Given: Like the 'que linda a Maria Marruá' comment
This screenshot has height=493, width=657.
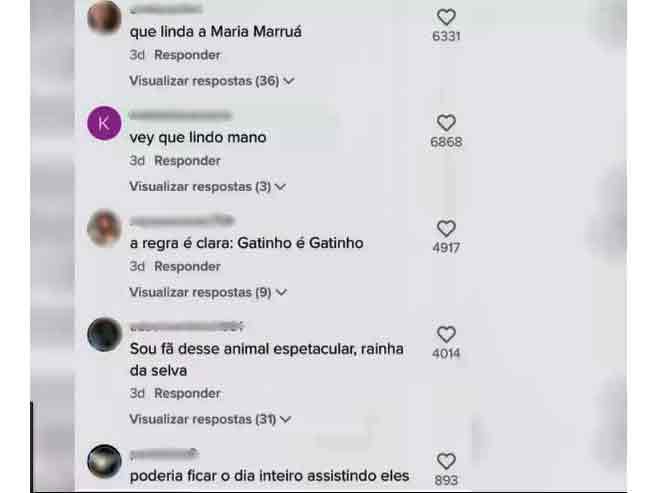Looking at the screenshot, I should coord(446,17).
